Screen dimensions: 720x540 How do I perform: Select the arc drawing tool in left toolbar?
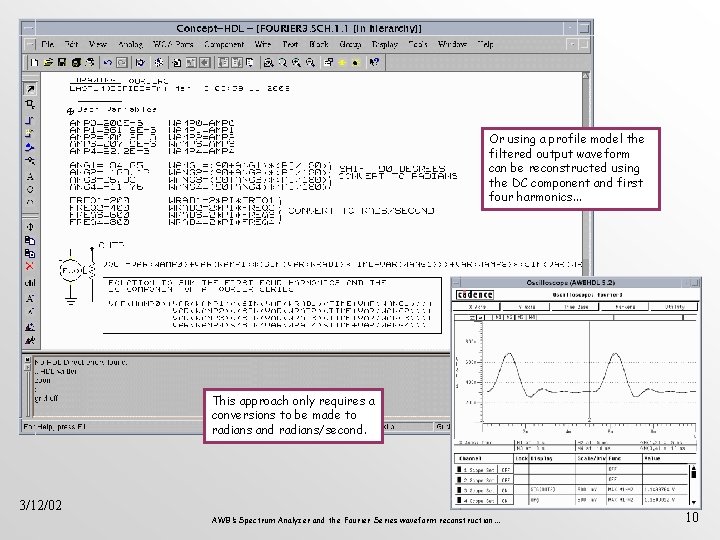[30, 202]
